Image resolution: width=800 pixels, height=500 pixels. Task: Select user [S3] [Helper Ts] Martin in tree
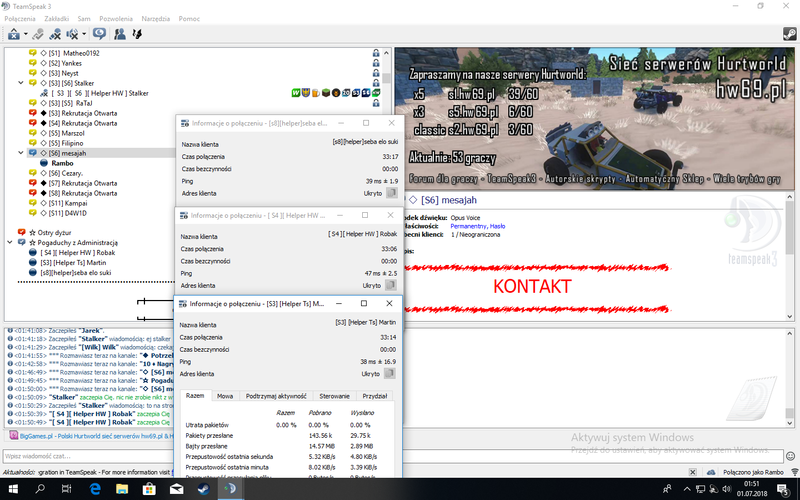coord(73,263)
